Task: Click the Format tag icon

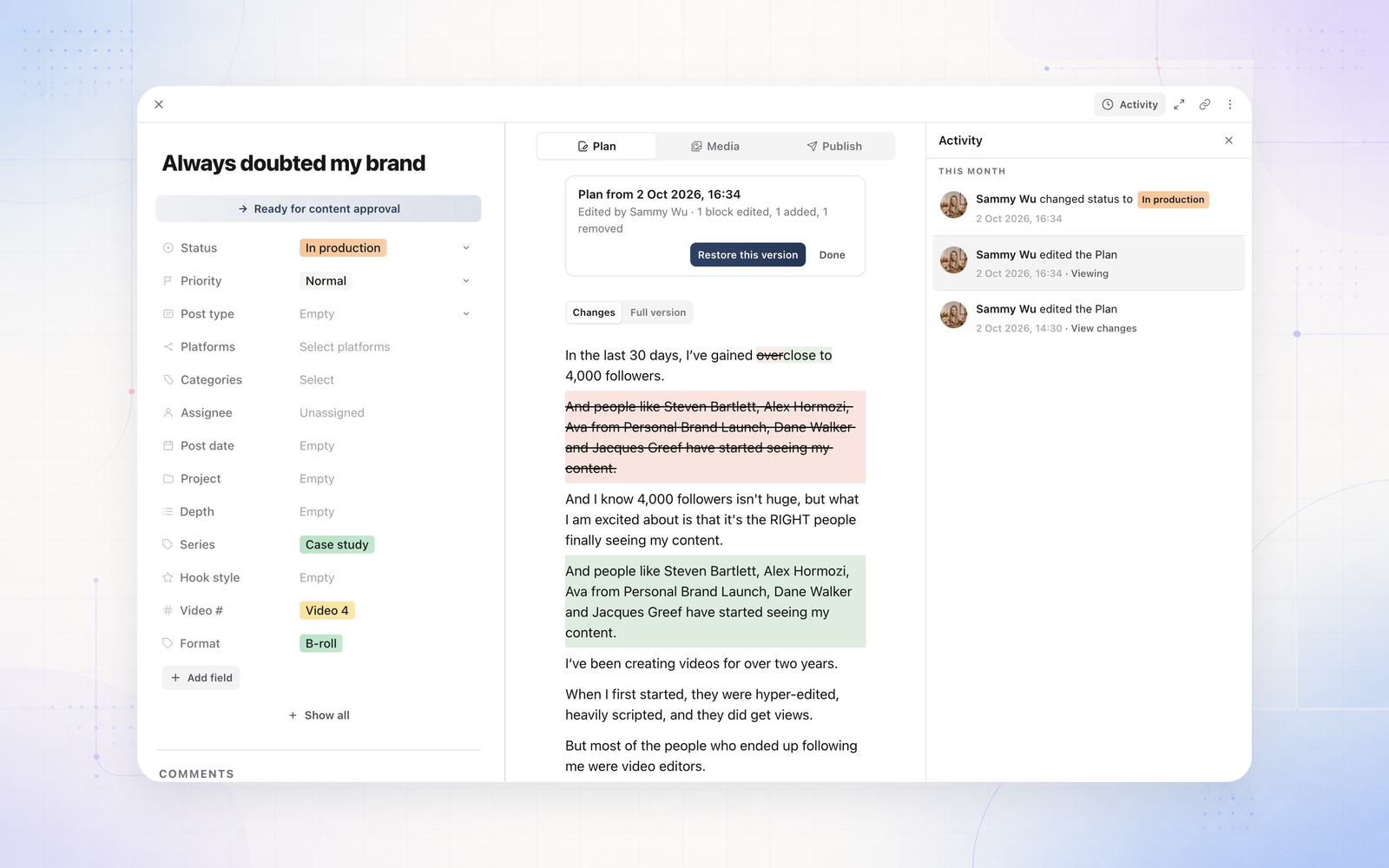Action: (168, 644)
